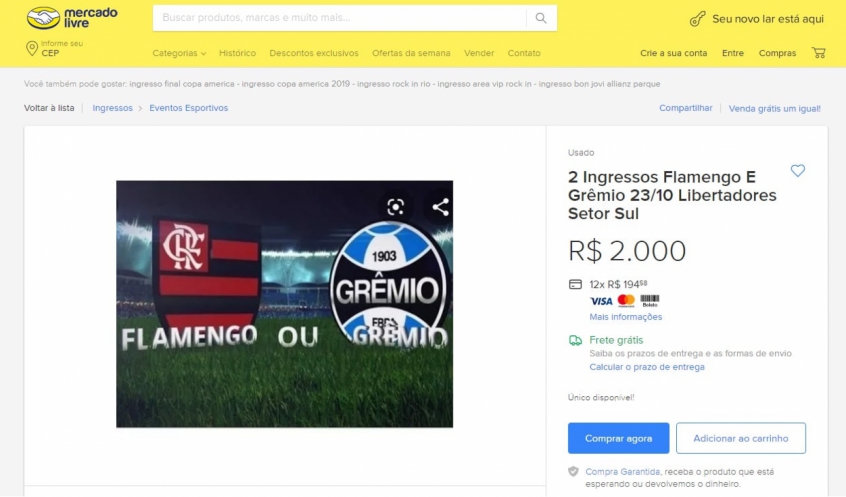Screen dimensions: 846x497
Task: Click the Flamengo Grêmio product image
Action: [x=284, y=304]
